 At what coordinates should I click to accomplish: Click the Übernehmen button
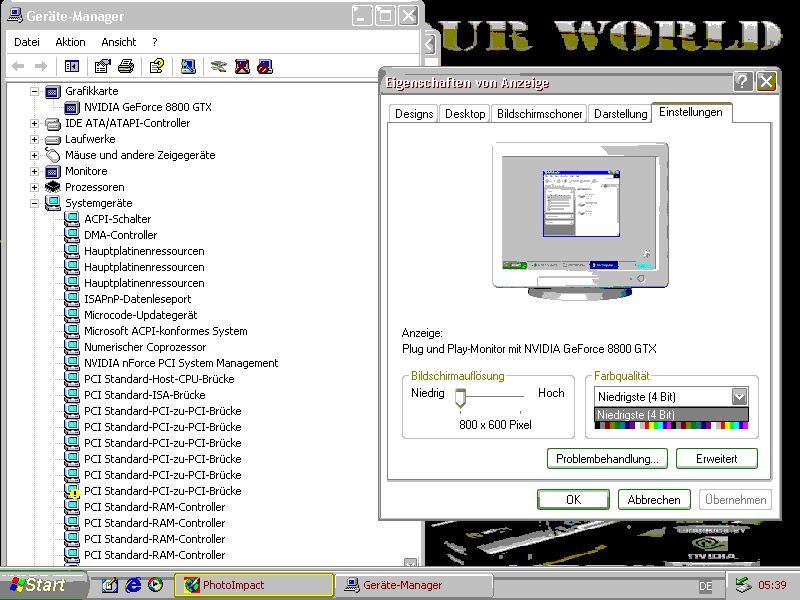tap(735, 499)
